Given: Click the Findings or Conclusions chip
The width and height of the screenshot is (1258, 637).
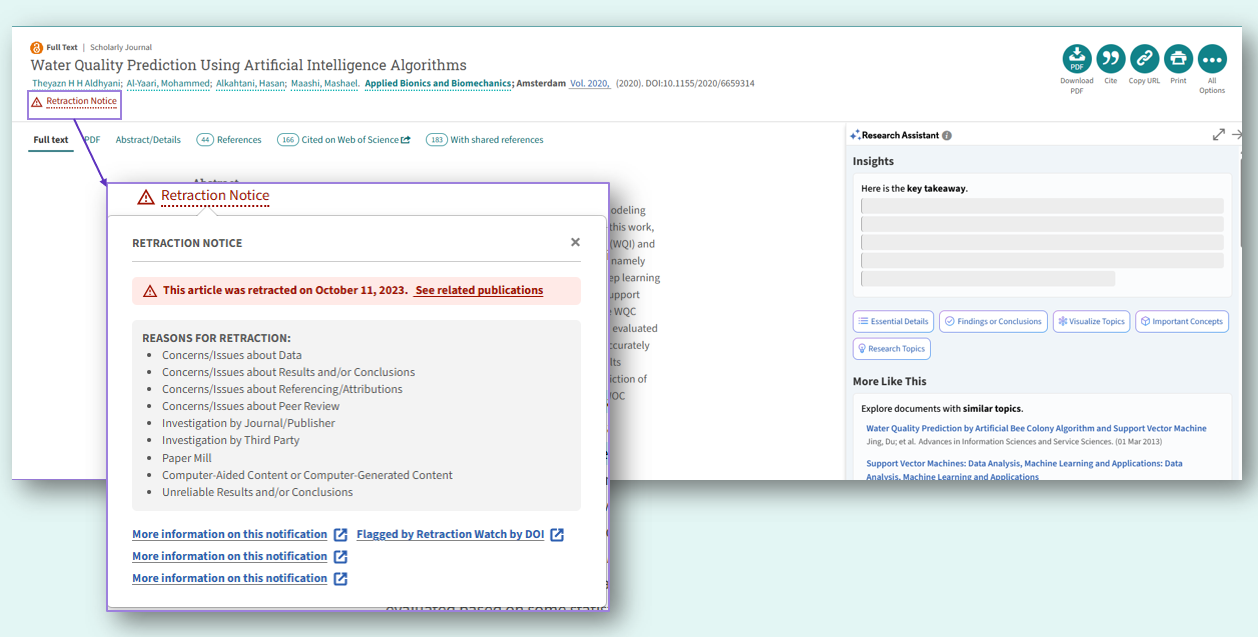Looking at the screenshot, I should coord(994,322).
